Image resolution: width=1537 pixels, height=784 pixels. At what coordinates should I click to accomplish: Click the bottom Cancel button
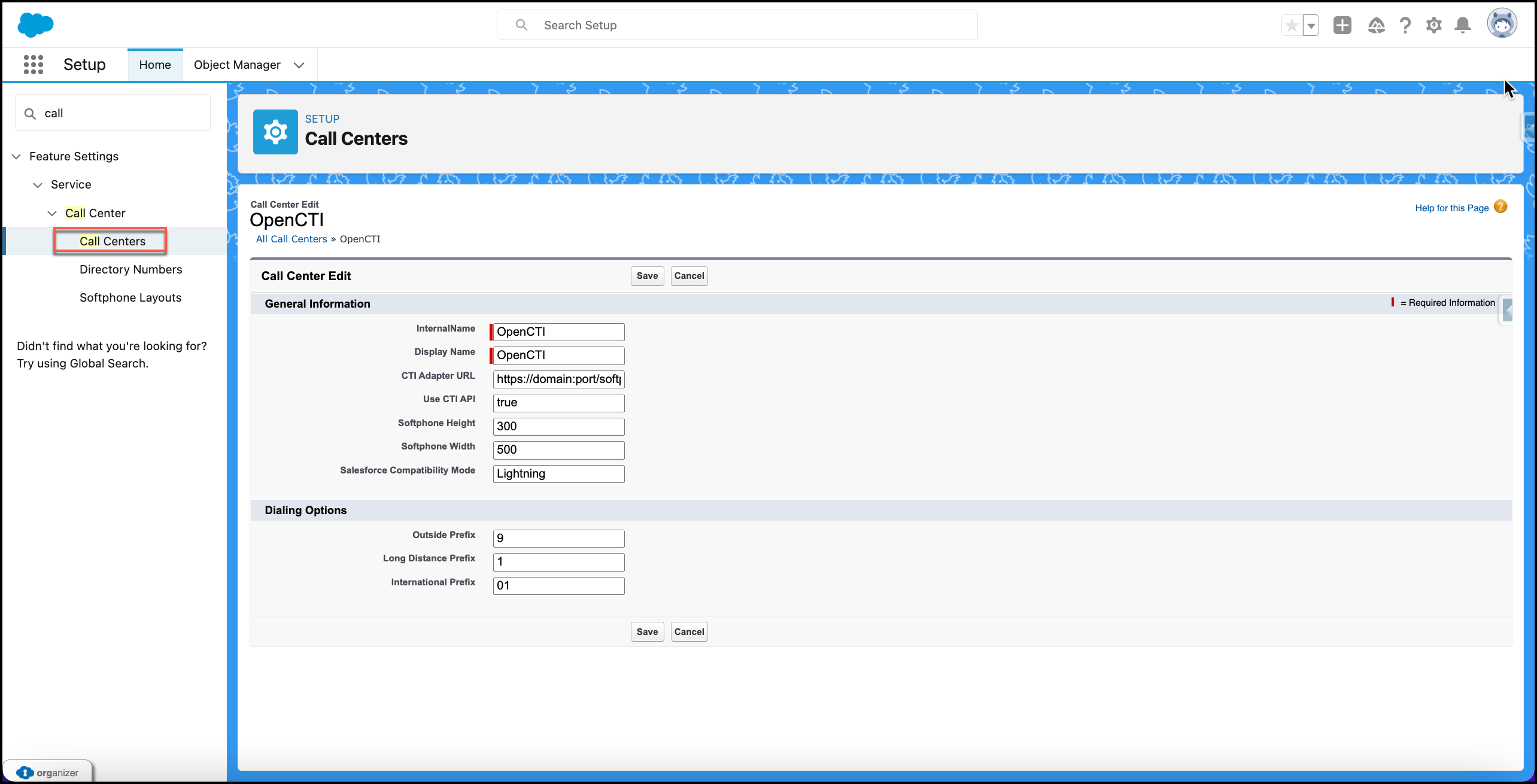point(689,631)
